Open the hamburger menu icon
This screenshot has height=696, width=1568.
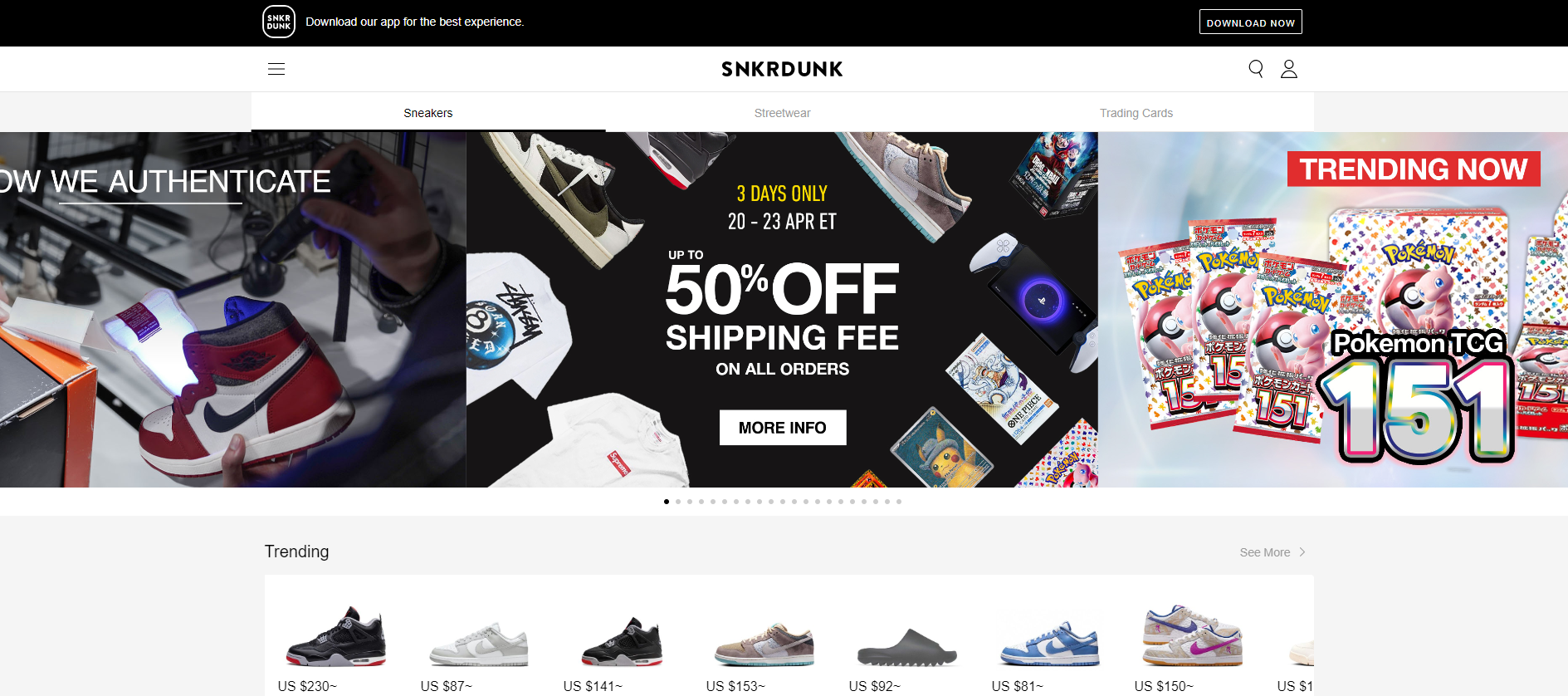pos(276,69)
